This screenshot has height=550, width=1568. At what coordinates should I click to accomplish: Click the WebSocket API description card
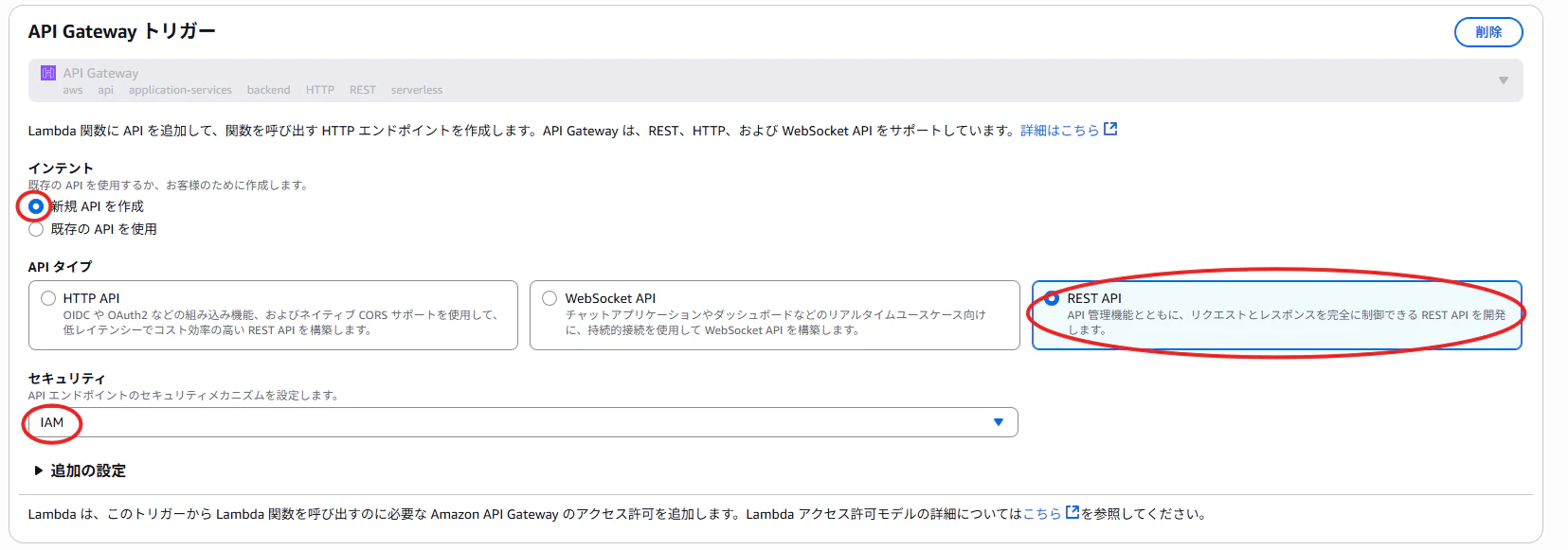tap(775, 315)
